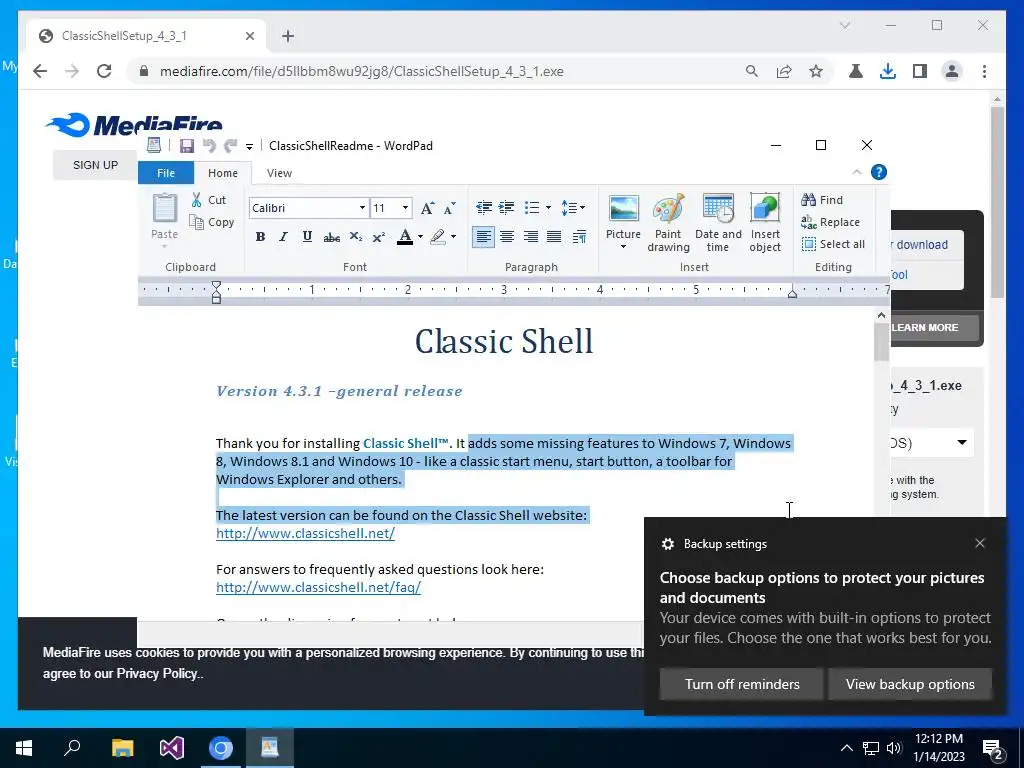
Task: Align text right
Action: [530, 236]
